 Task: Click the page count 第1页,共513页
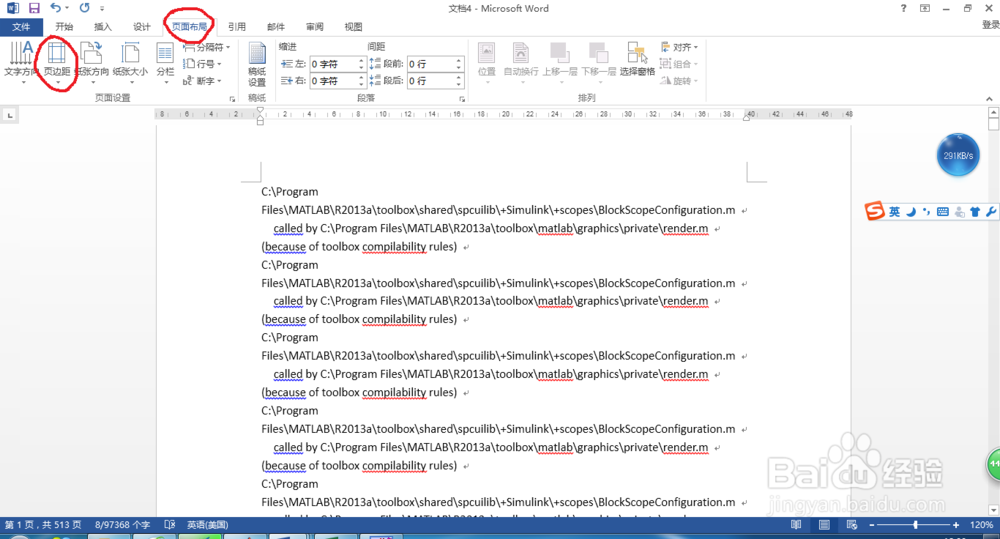[x=43, y=524]
